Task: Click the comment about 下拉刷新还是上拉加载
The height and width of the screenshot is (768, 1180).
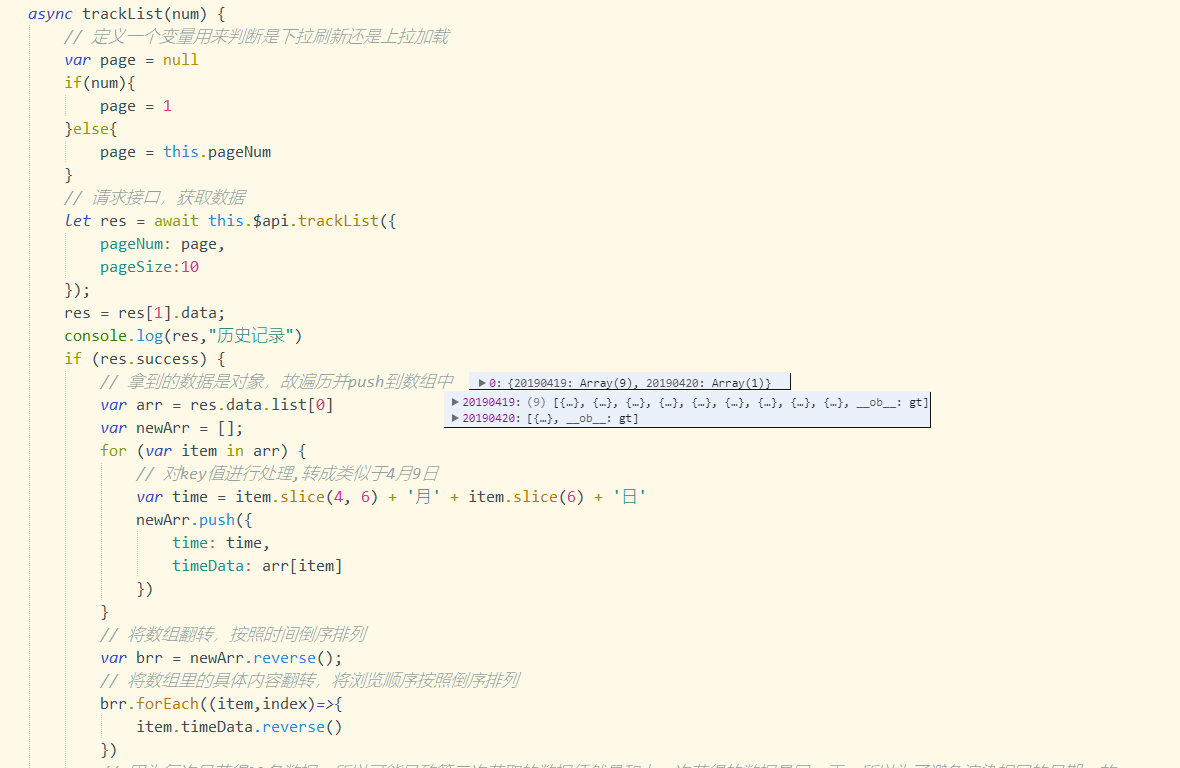Action: pos(257,37)
